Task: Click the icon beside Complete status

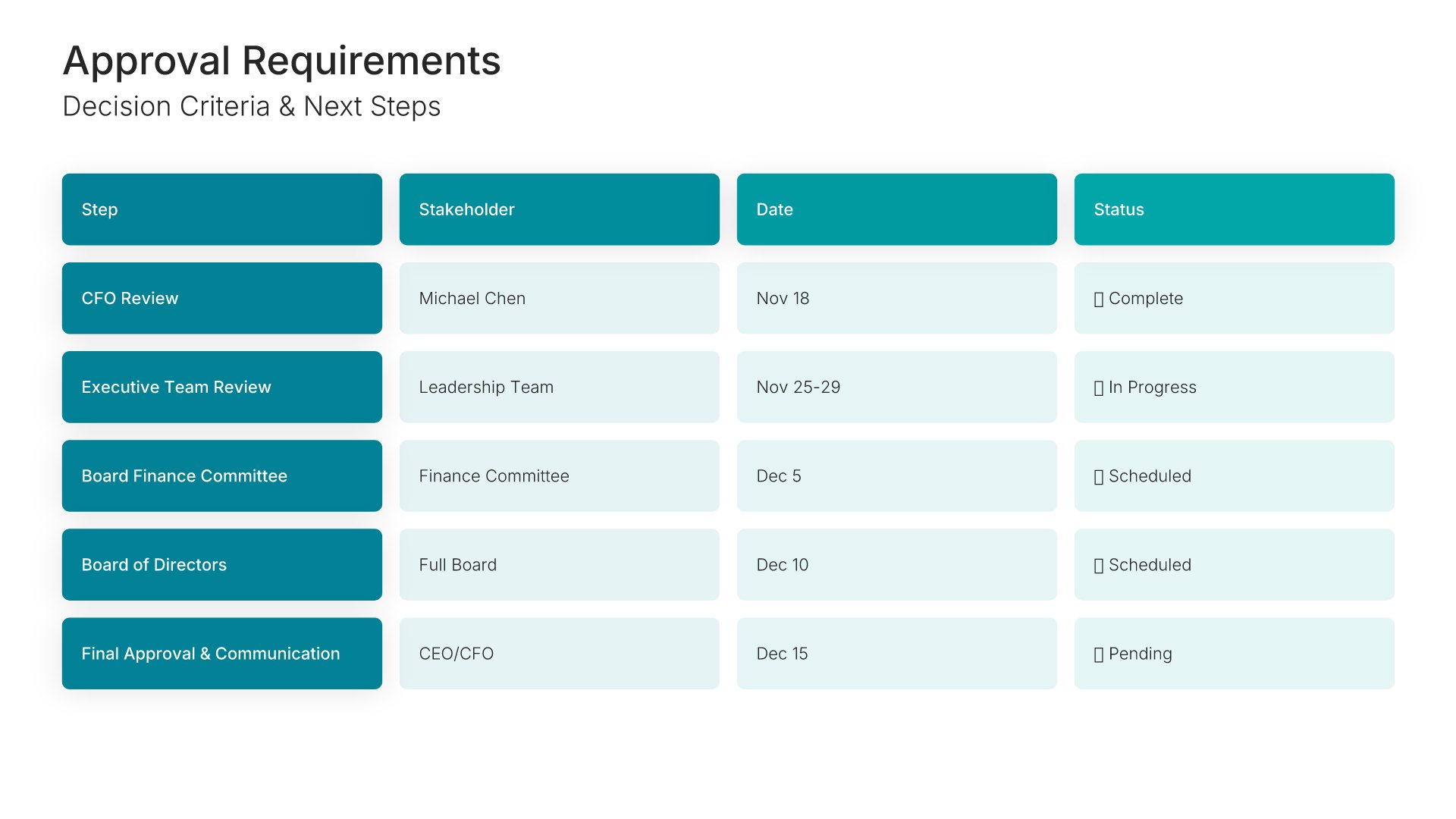Action: (x=1099, y=300)
